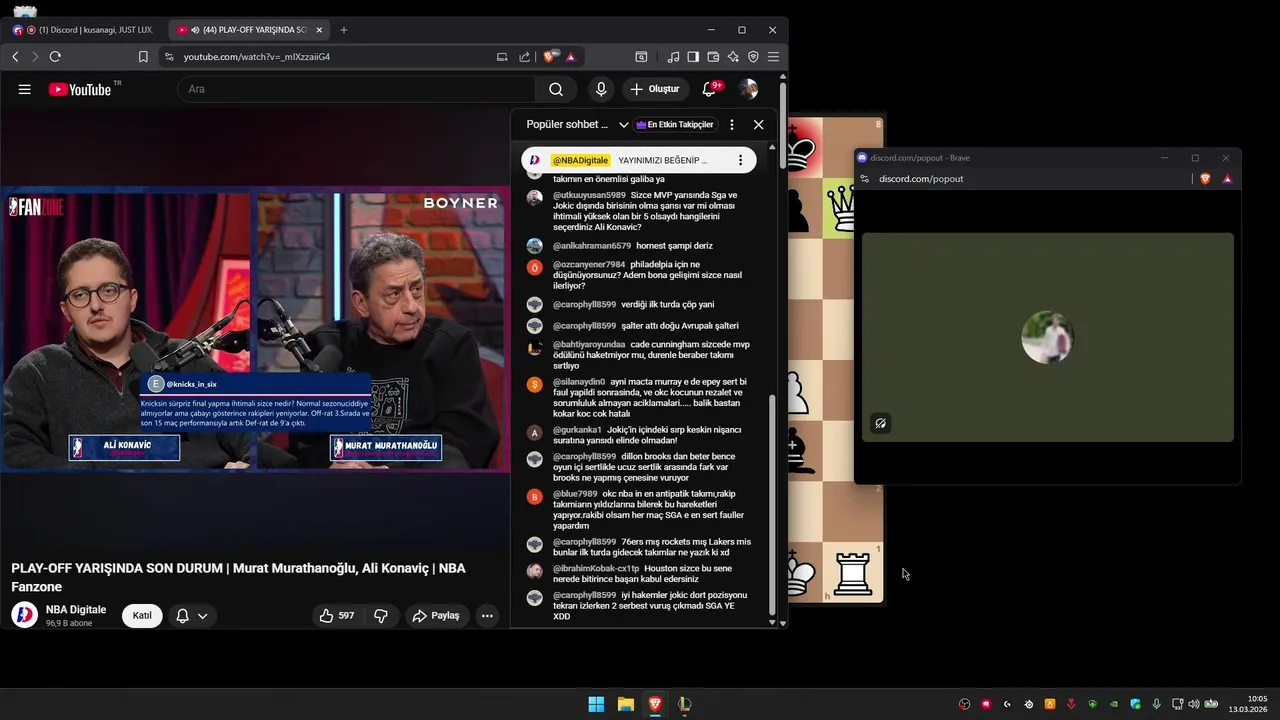Unmute microphone in Discord popout

coord(880,423)
